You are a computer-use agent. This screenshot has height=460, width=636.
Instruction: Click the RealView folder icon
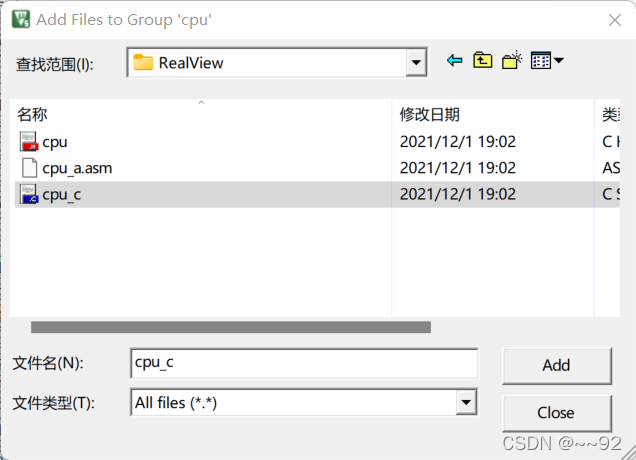(143, 62)
